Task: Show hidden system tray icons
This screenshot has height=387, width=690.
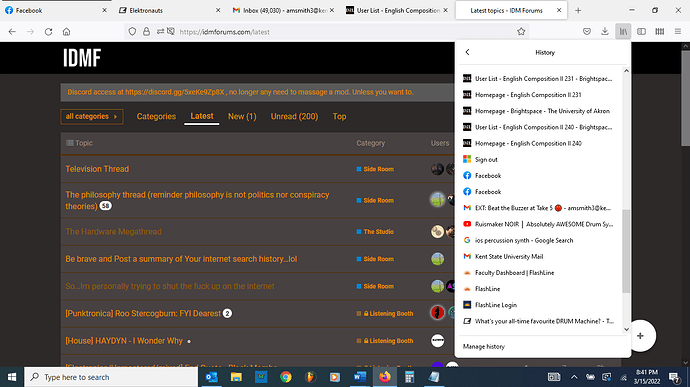Action: (574, 377)
